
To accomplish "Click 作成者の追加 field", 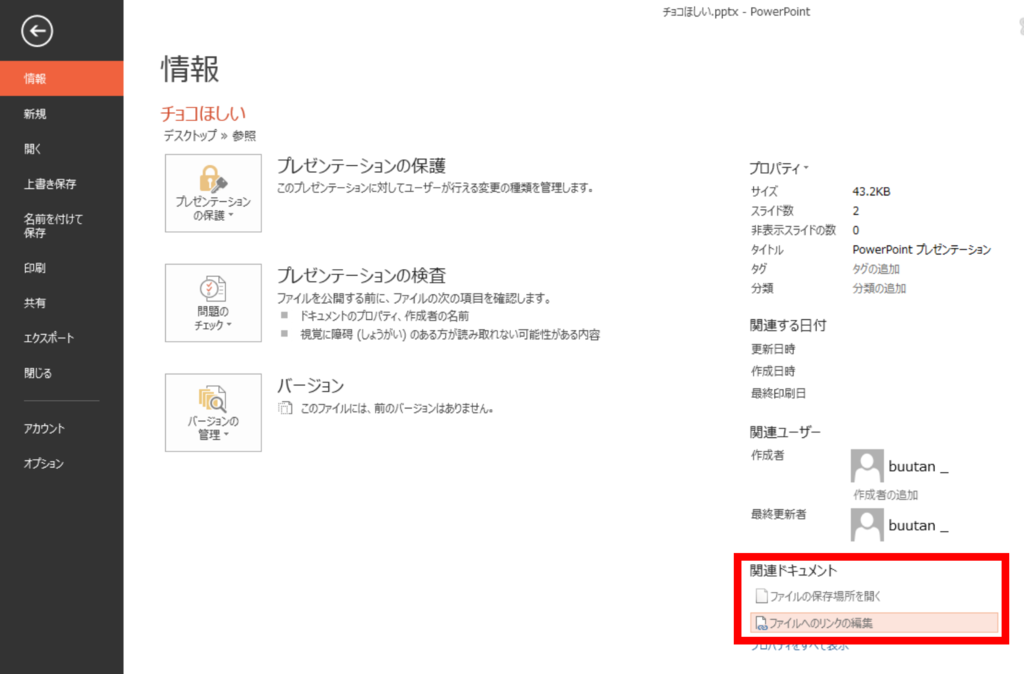I will (x=886, y=495).
